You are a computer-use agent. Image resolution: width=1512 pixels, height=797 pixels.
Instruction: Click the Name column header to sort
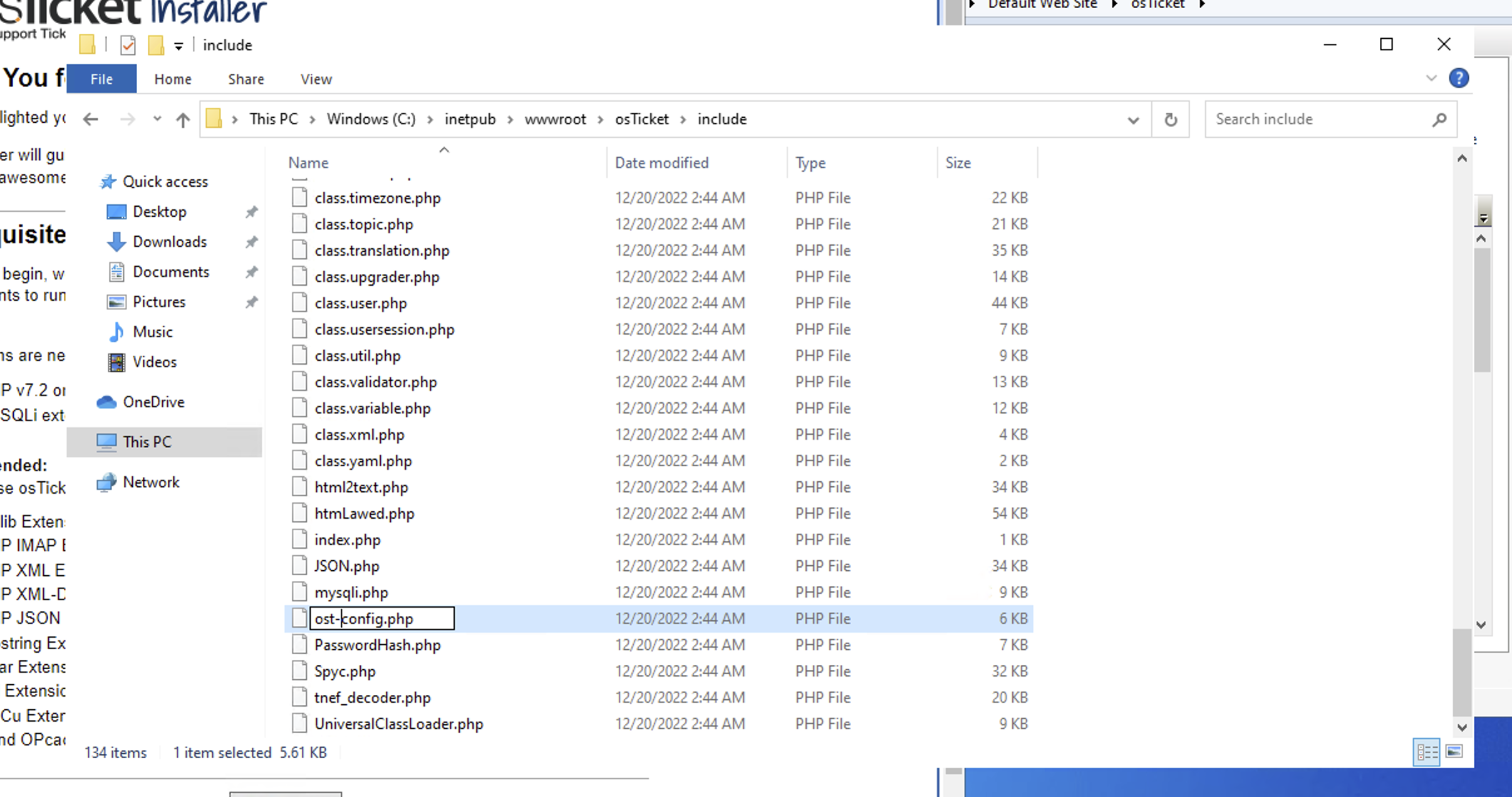click(x=308, y=162)
